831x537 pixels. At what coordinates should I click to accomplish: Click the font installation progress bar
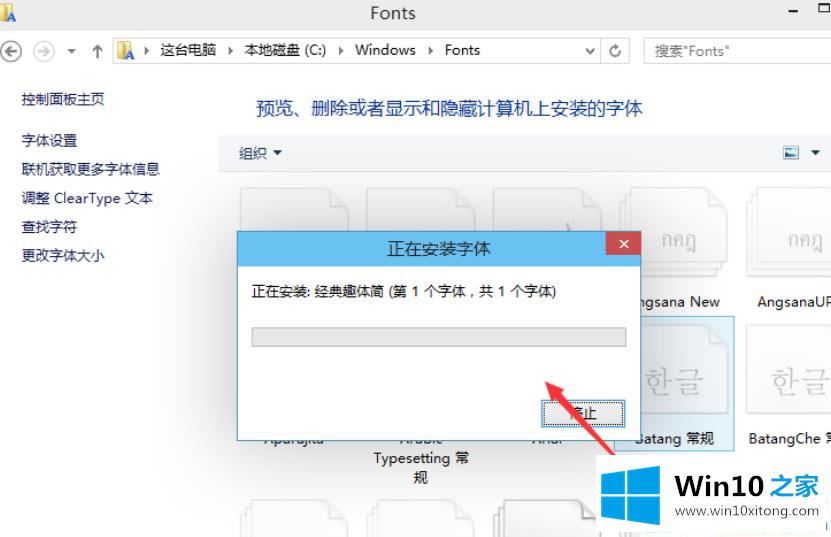[x=439, y=337]
